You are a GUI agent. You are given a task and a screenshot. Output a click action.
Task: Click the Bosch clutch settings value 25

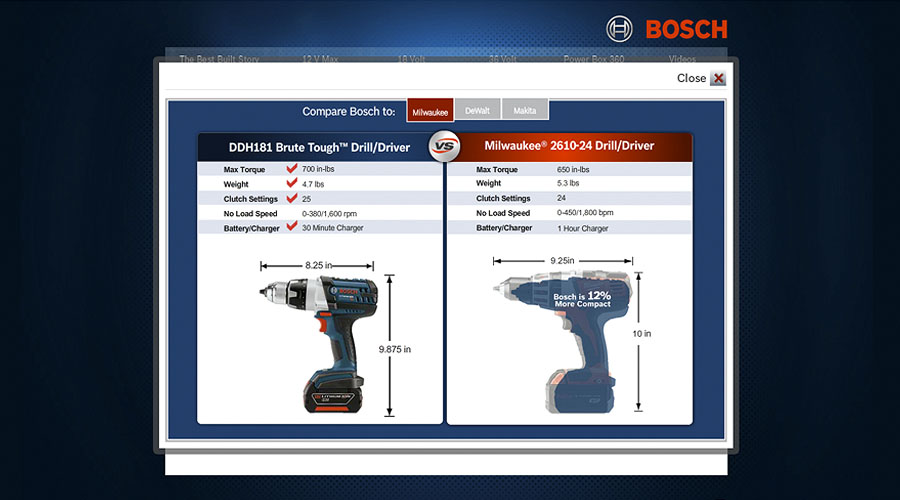tap(307, 199)
